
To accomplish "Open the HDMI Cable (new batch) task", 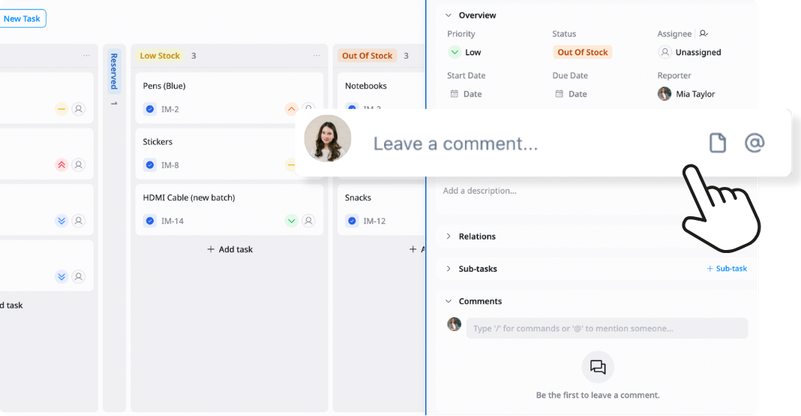I will pos(229,210).
